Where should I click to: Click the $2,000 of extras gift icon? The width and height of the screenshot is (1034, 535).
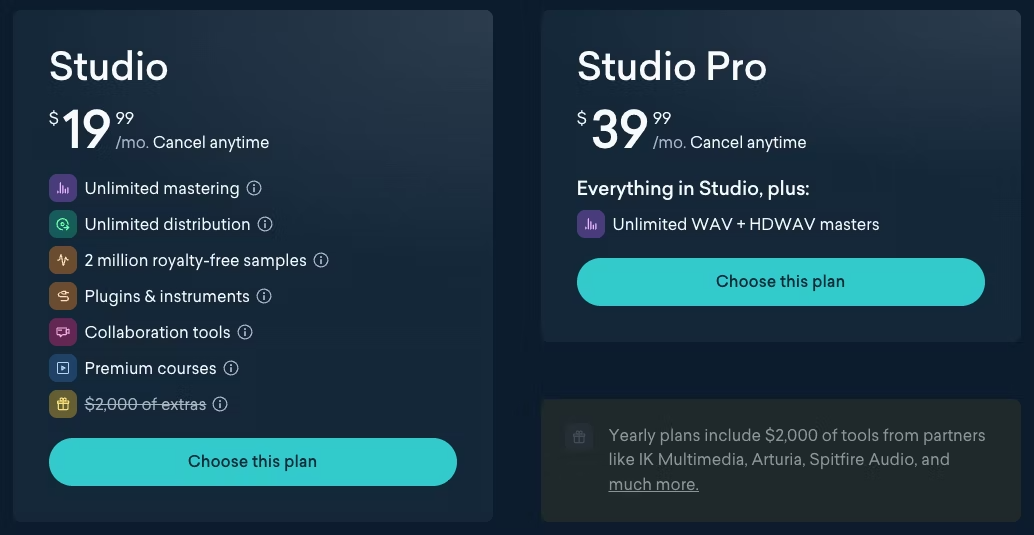coord(63,404)
